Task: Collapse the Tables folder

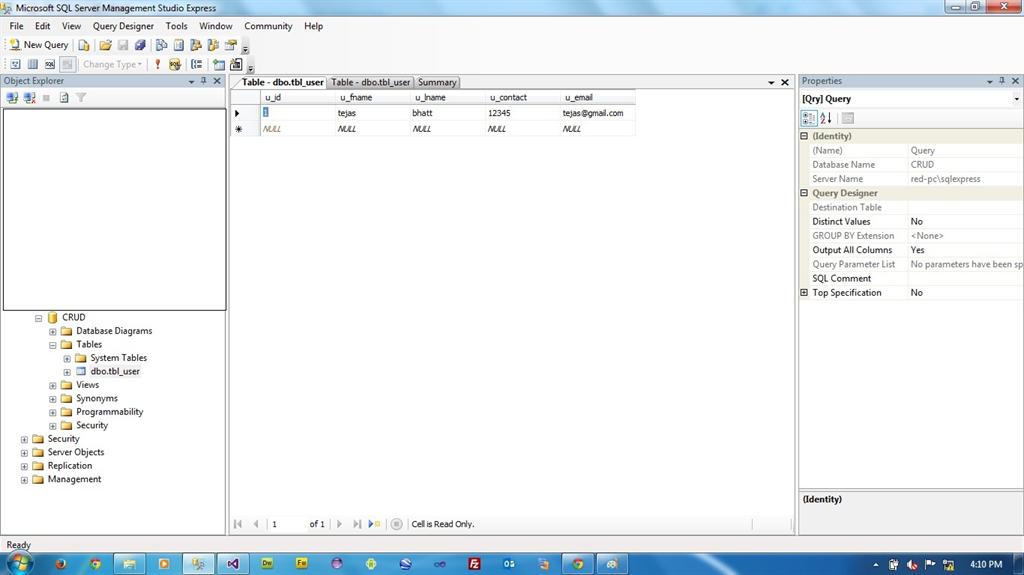Action: point(53,345)
